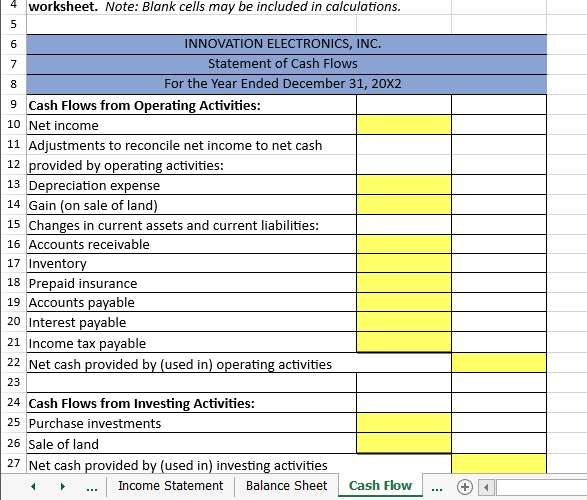Click 'Adjustments to reconcile net income' cell
This screenshot has width=587, height=500.
coord(192,145)
